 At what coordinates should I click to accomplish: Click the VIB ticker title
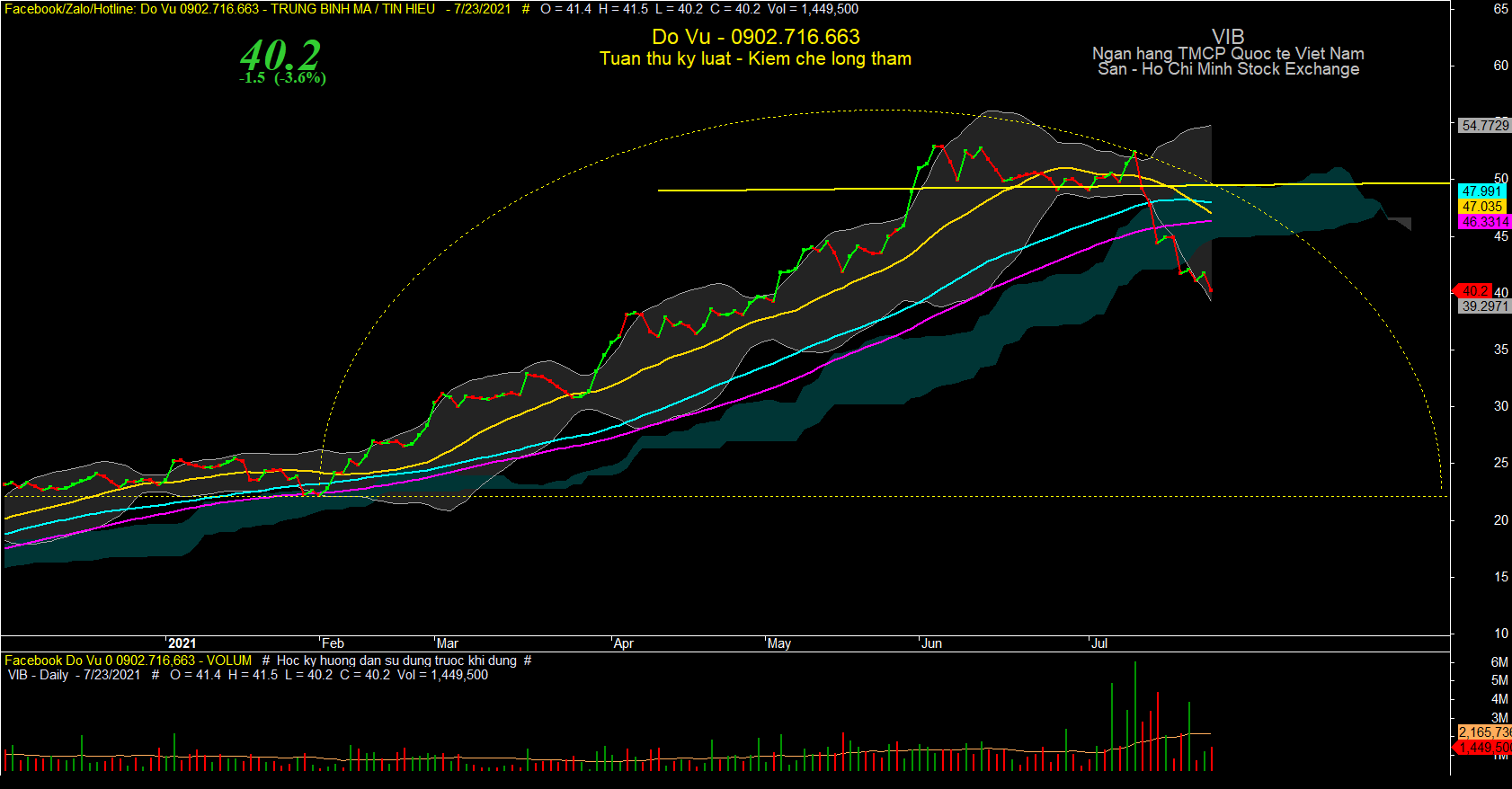tap(1228, 36)
